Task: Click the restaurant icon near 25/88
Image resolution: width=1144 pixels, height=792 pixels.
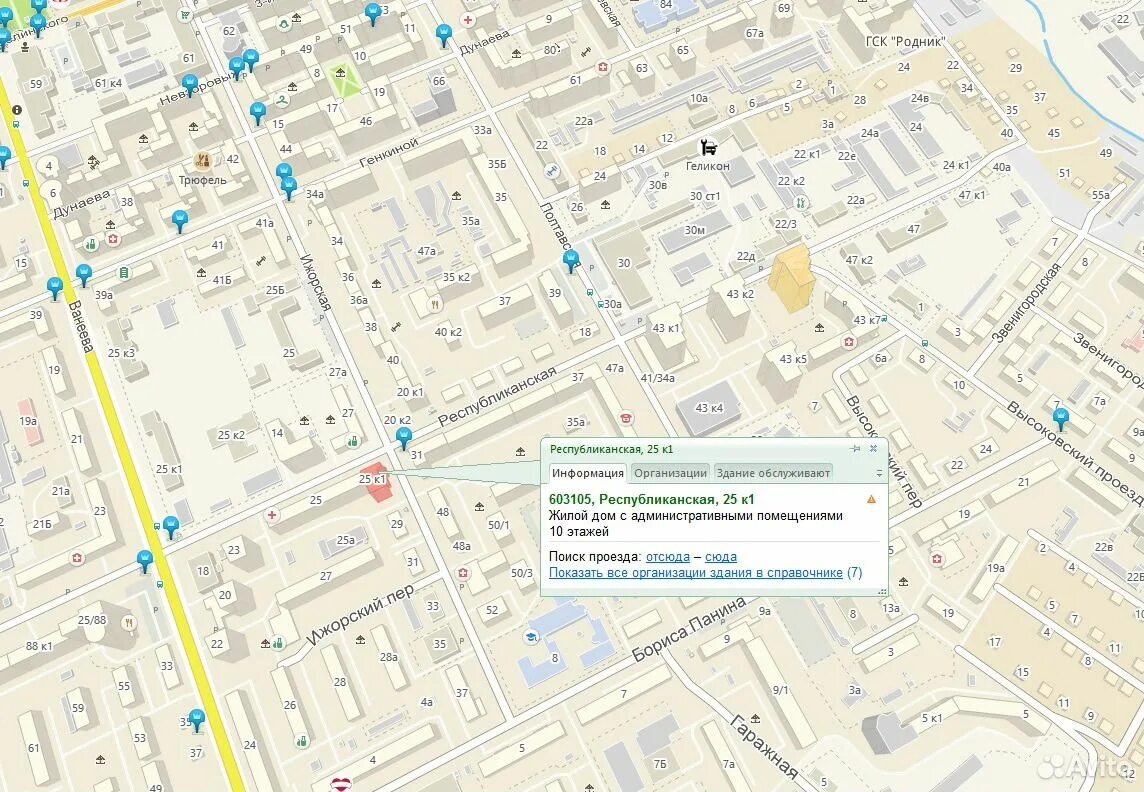Action: [x=129, y=622]
